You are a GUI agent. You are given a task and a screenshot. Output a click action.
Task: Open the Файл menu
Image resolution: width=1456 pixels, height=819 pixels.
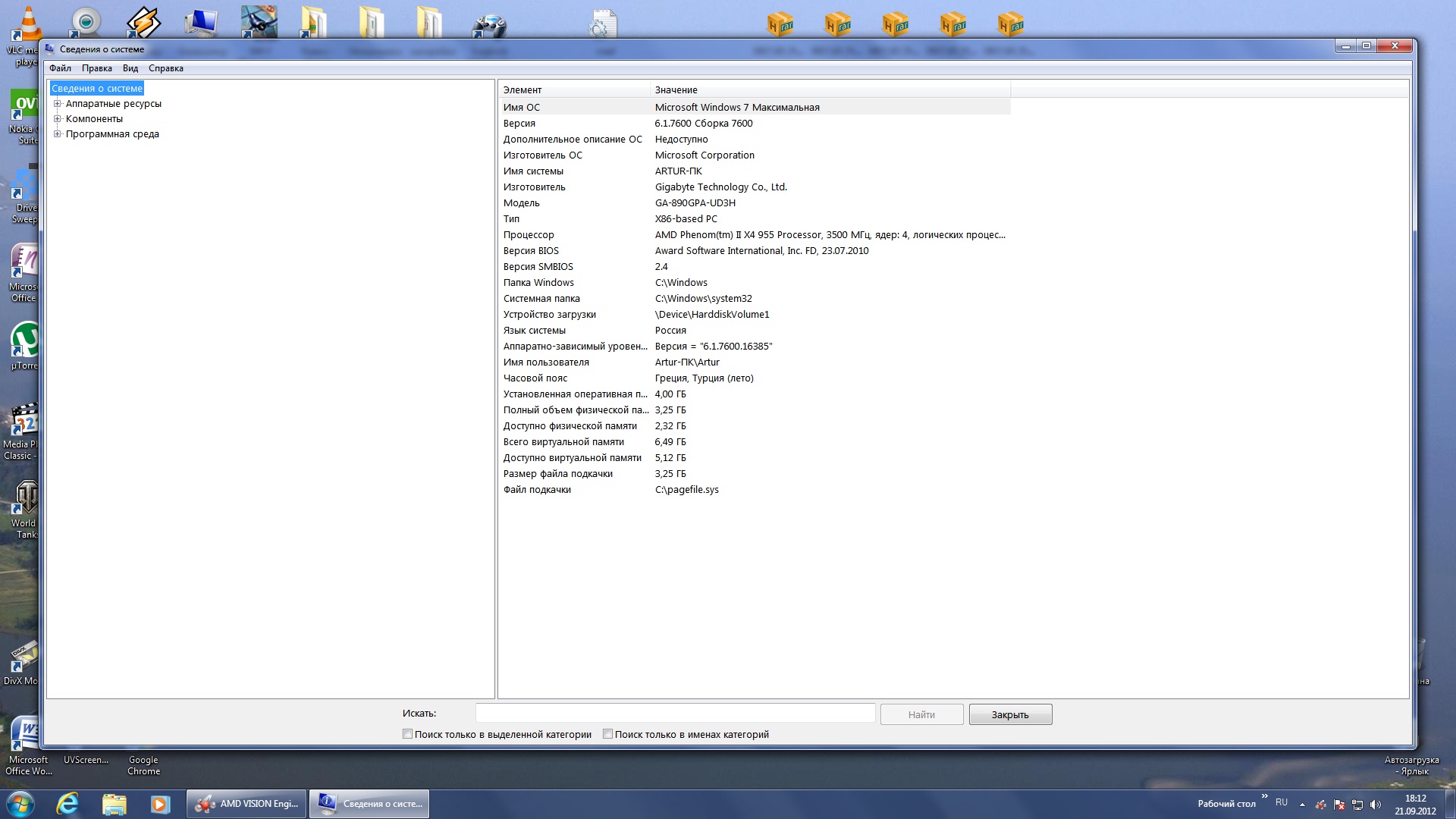pyautogui.click(x=60, y=68)
